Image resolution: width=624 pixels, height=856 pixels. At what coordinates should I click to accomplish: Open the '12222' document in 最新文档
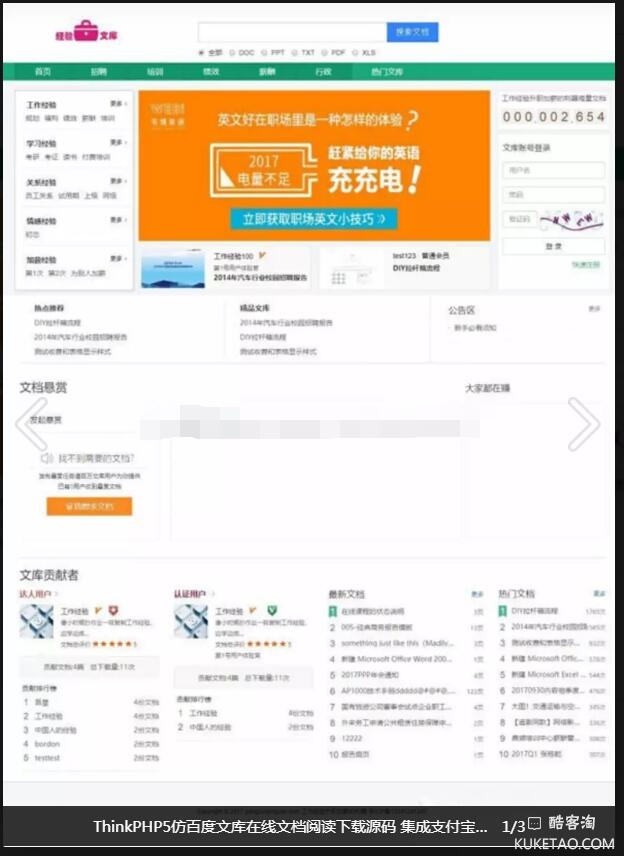coord(352,739)
